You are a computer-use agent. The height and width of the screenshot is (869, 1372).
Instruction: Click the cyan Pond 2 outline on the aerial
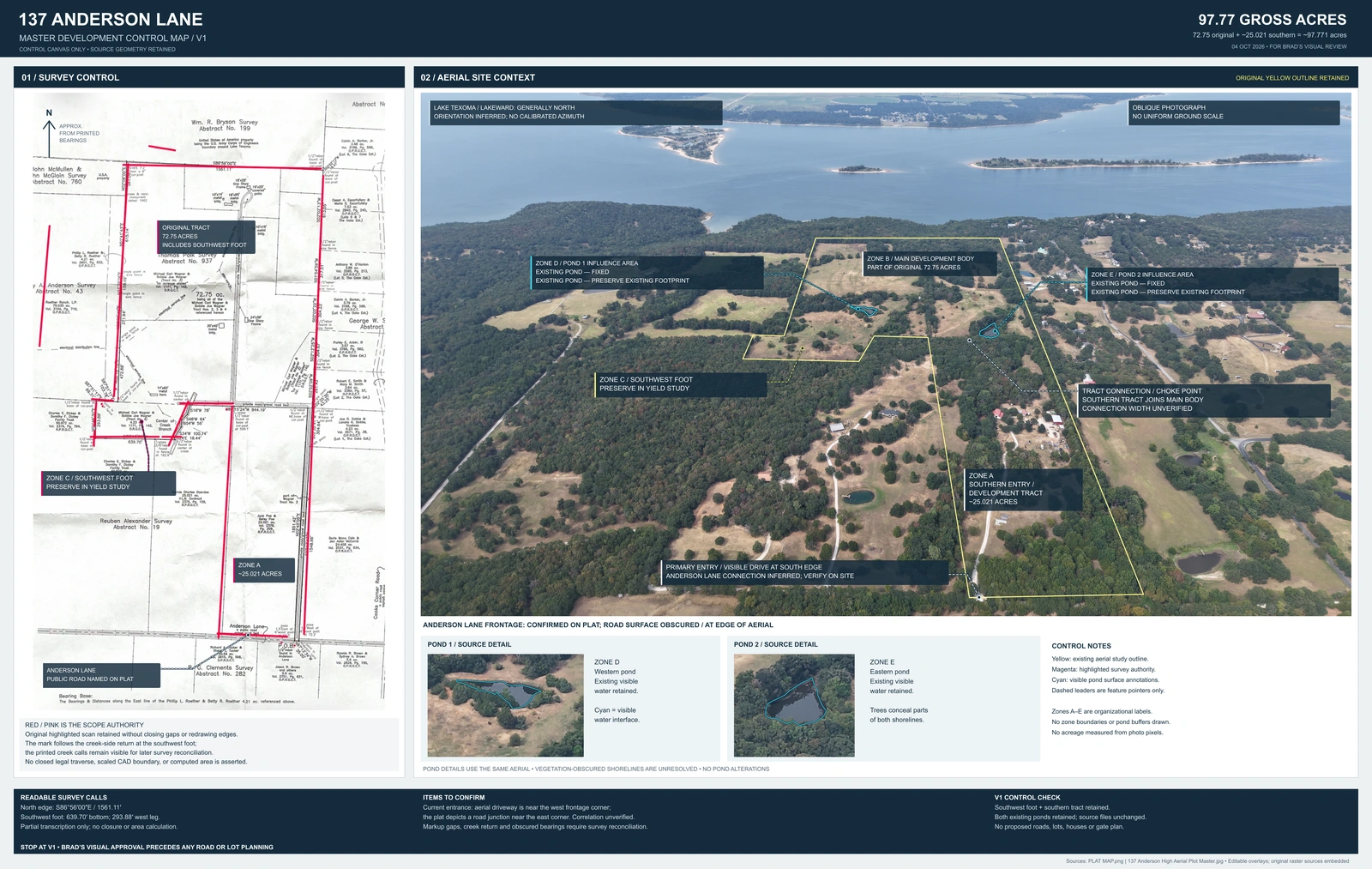coord(990,329)
